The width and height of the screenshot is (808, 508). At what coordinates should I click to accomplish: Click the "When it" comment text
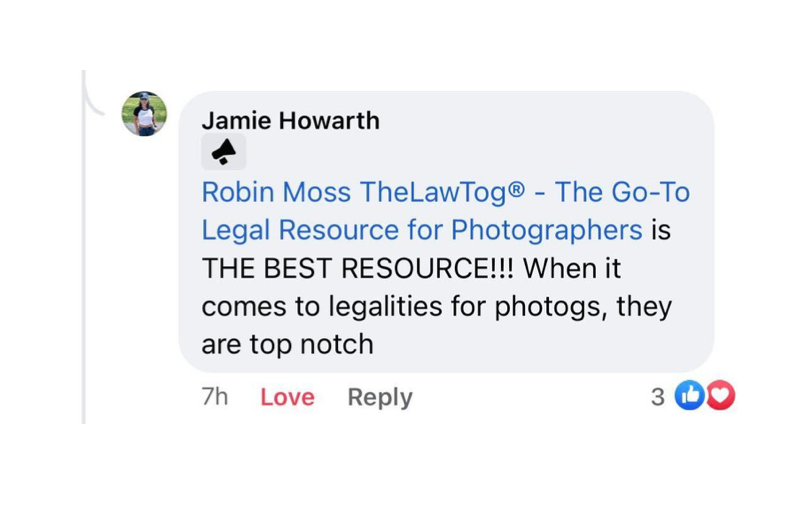[x=572, y=268]
